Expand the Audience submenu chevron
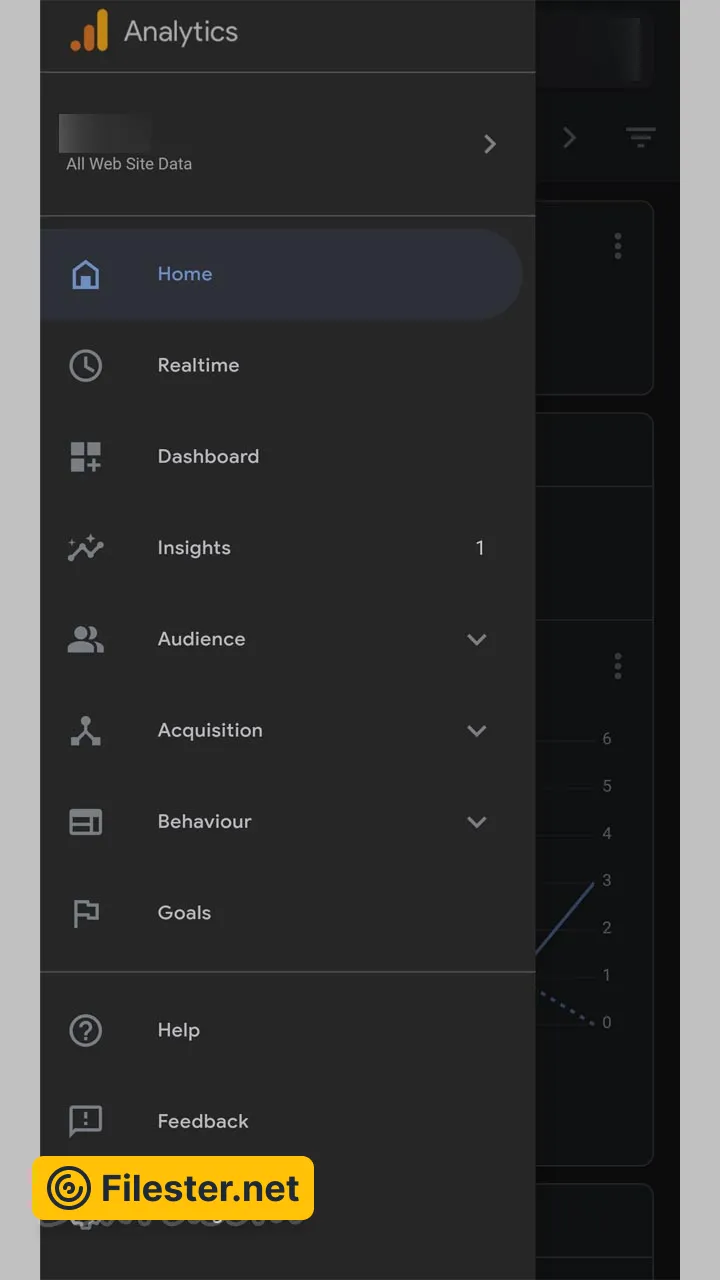 coord(477,639)
